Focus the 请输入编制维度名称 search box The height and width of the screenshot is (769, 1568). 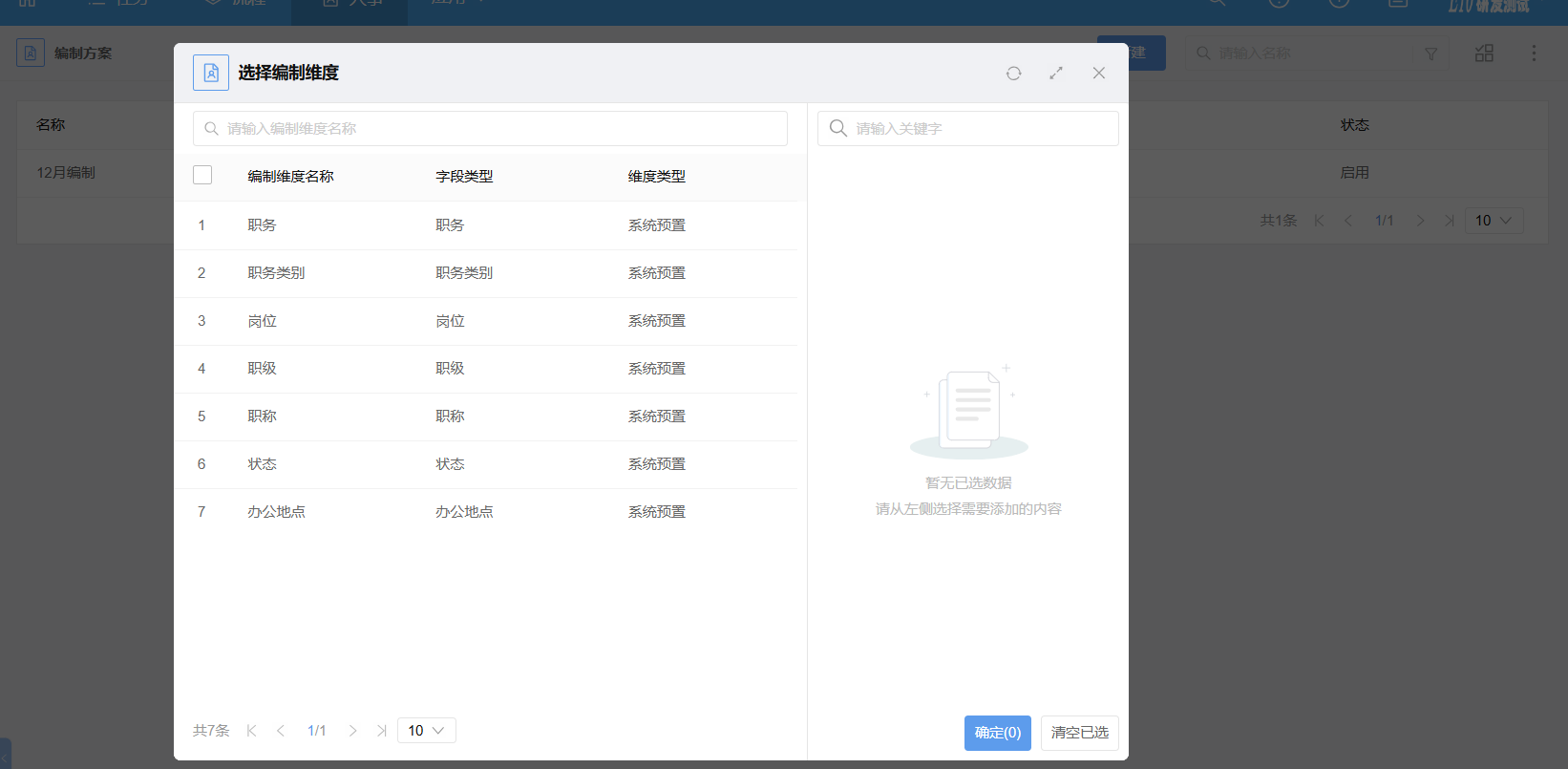490,129
